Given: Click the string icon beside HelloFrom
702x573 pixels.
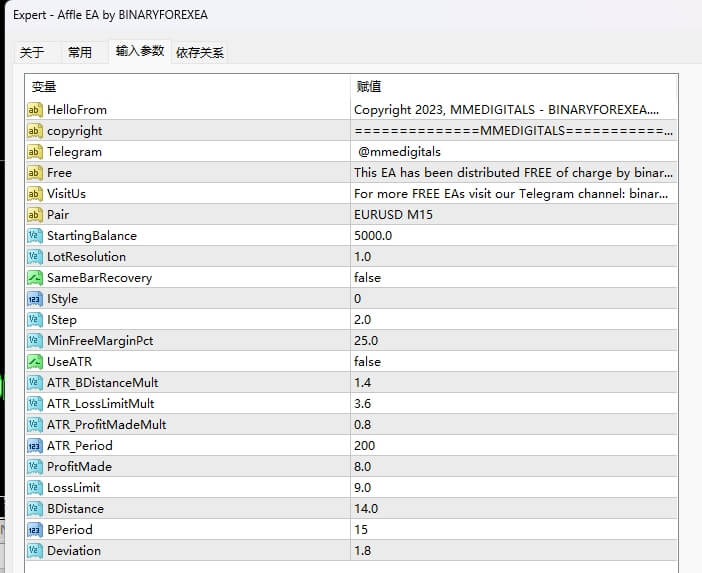Looking at the screenshot, I should point(35,110).
